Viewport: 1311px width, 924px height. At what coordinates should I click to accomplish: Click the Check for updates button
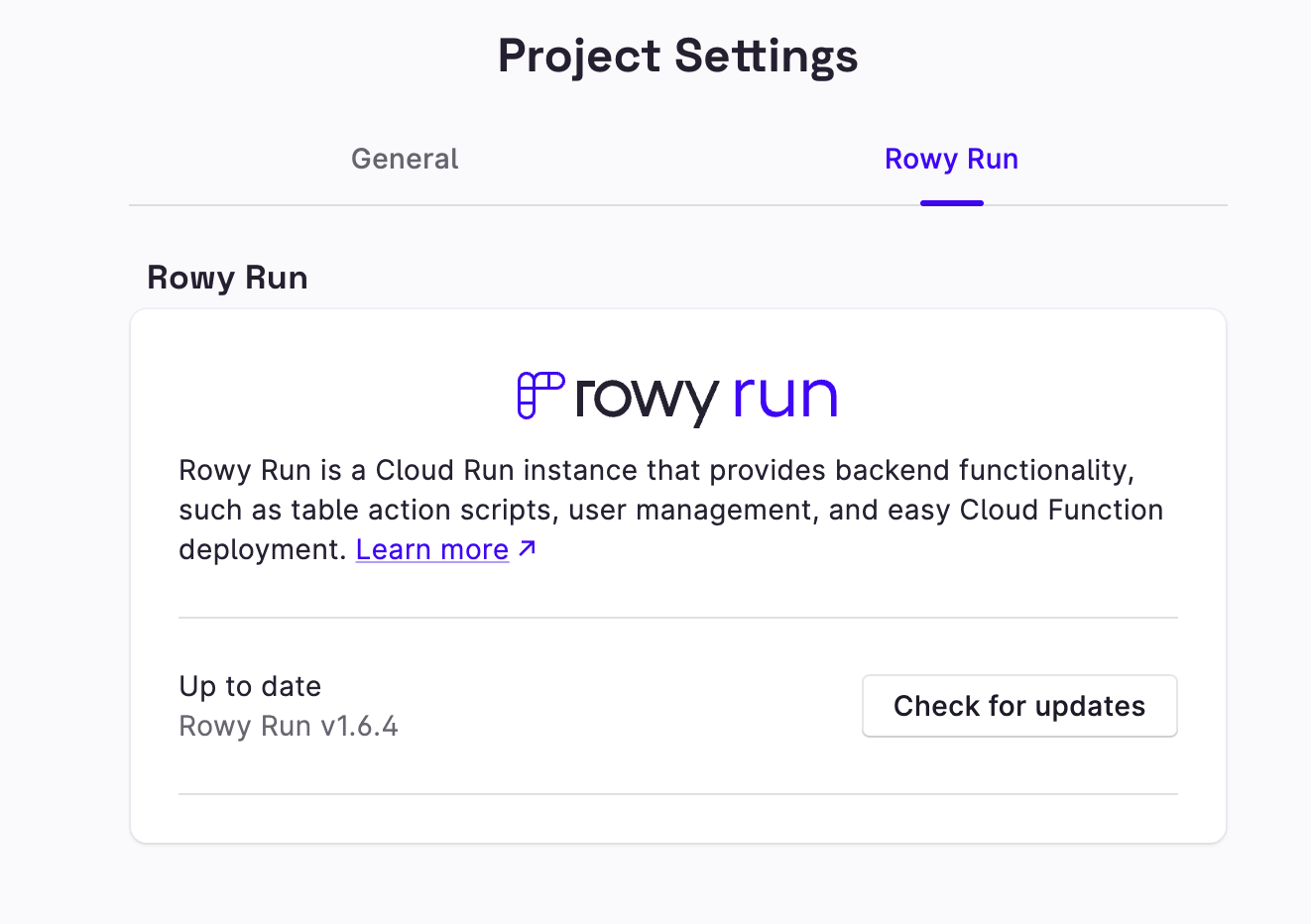pos(1019,706)
